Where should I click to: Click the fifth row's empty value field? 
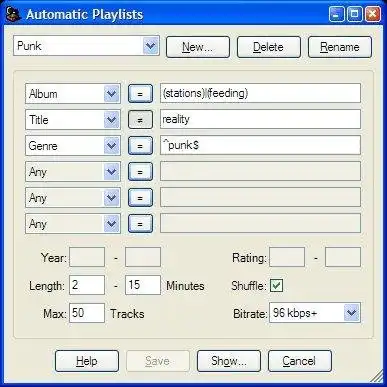click(x=260, y=197)
